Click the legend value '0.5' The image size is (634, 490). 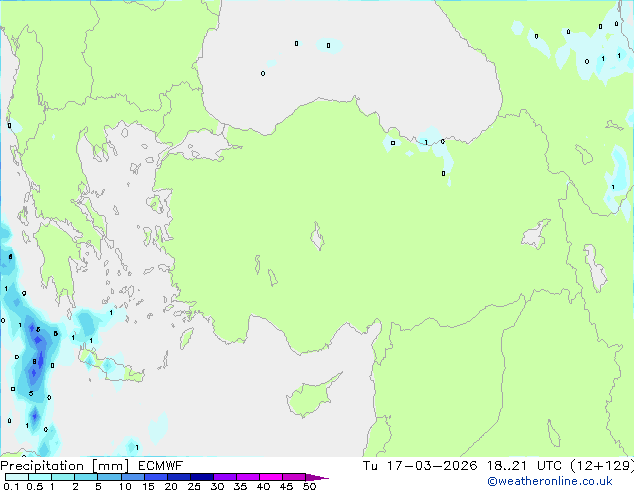point(34,486)
